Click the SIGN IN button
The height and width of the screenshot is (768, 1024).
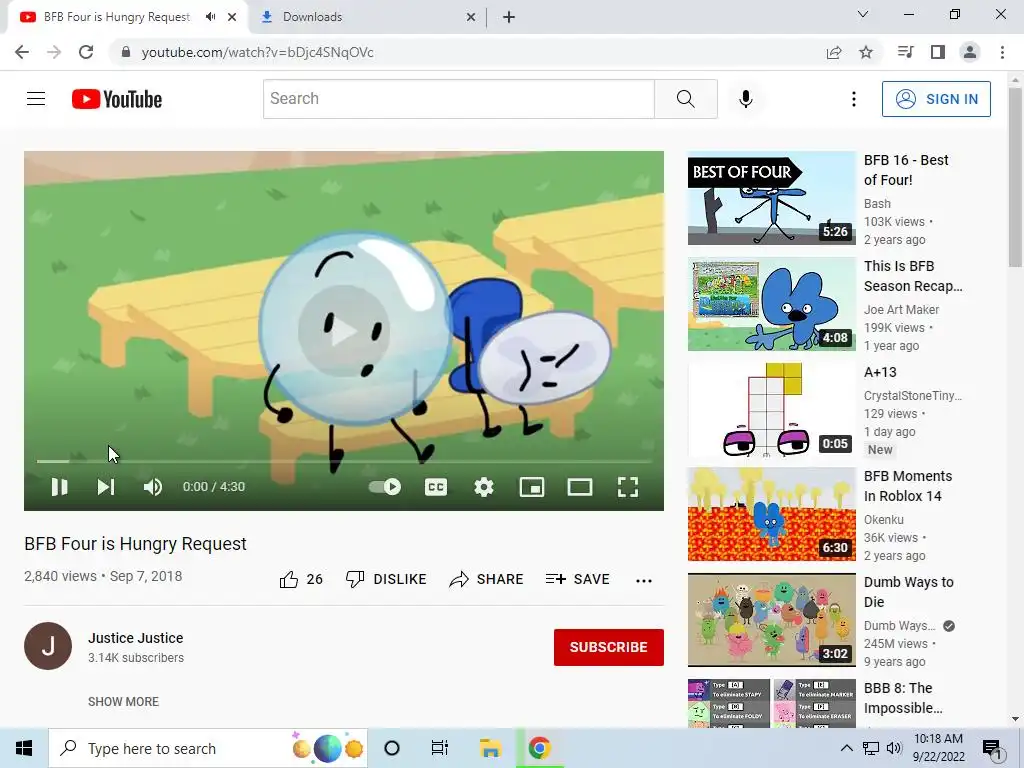[936, 99]
